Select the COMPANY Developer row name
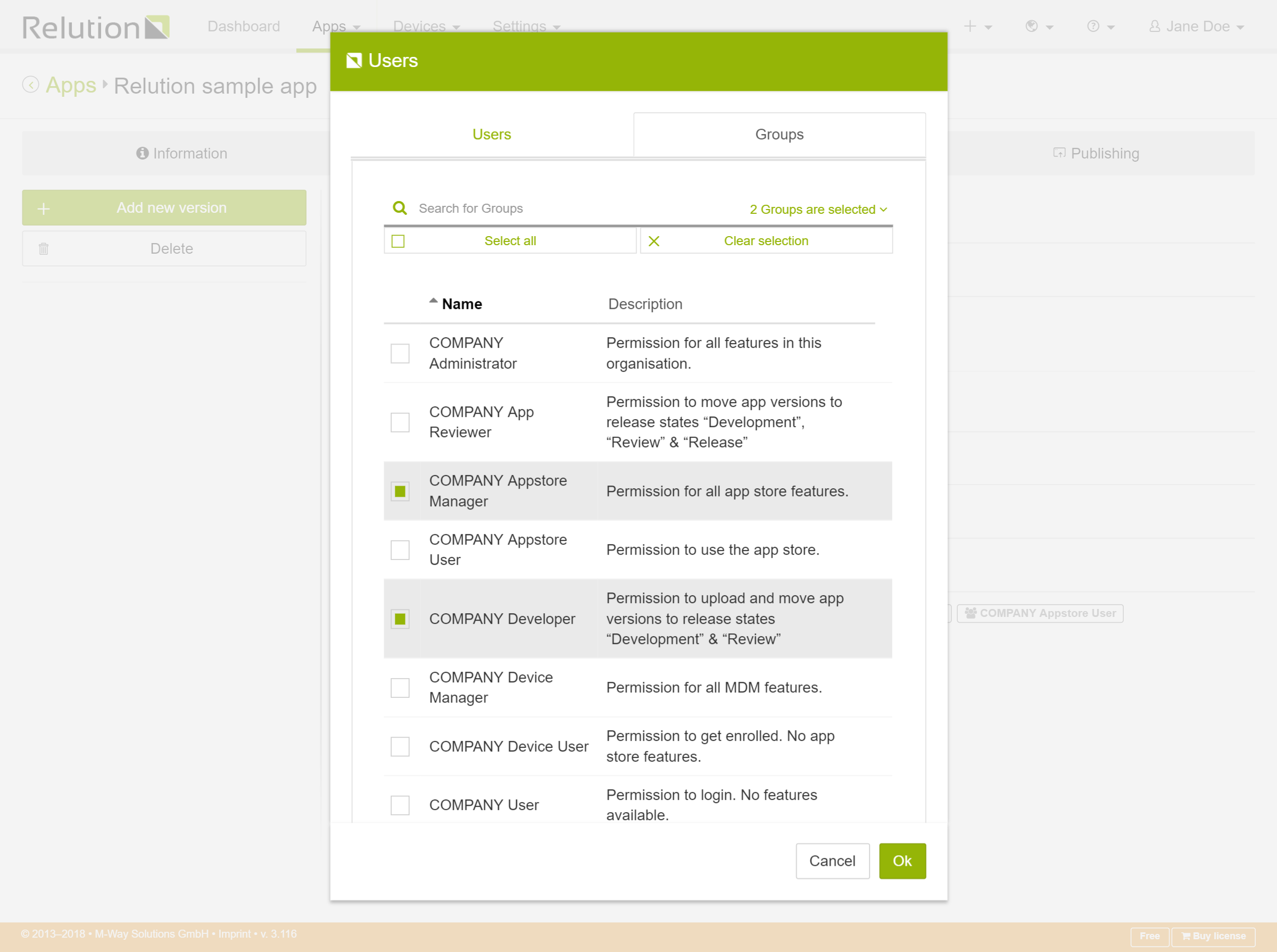 pyautogui.click(x=502, y=619)
